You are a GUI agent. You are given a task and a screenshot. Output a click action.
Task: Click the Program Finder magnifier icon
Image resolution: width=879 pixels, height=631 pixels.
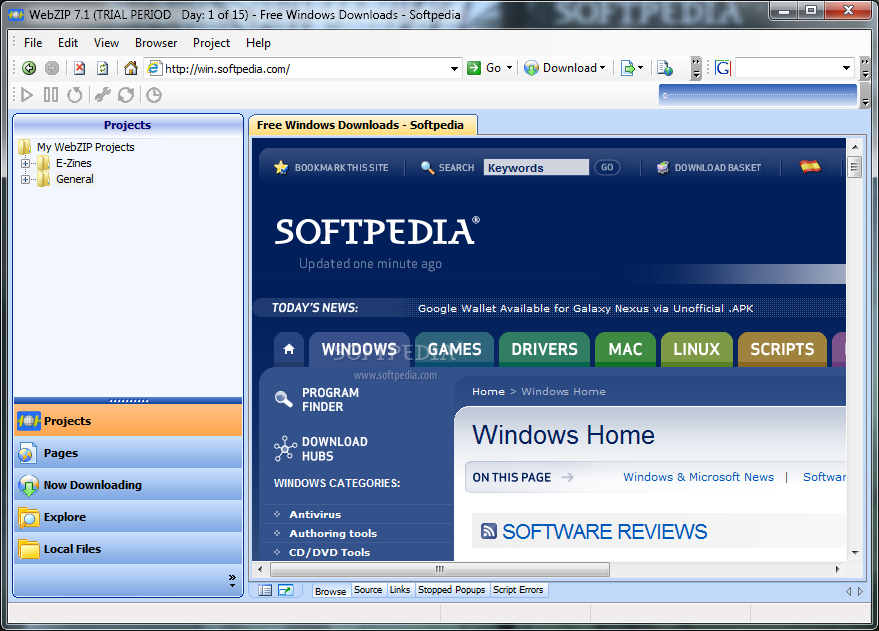(x=284, y=399)
